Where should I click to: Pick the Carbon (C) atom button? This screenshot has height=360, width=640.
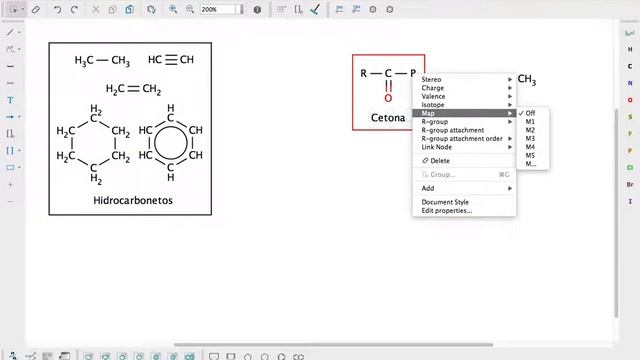pos(630,66)
